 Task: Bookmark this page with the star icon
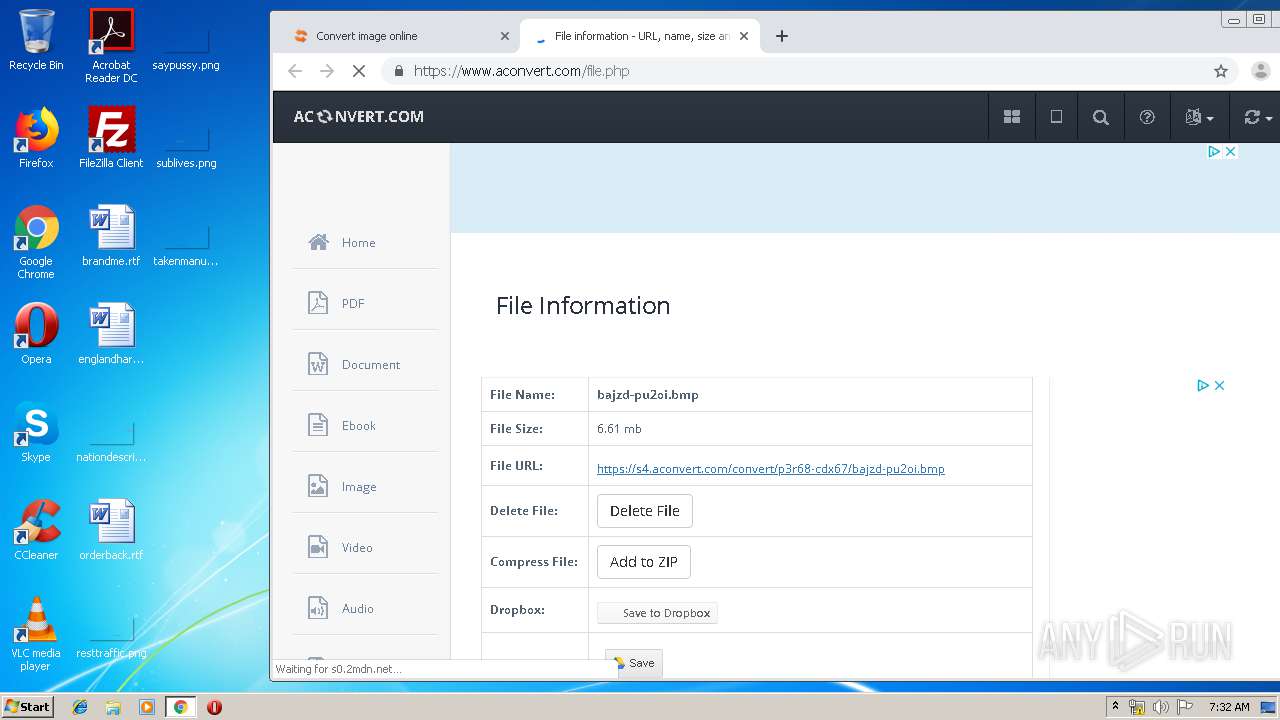coord(1221,71)
